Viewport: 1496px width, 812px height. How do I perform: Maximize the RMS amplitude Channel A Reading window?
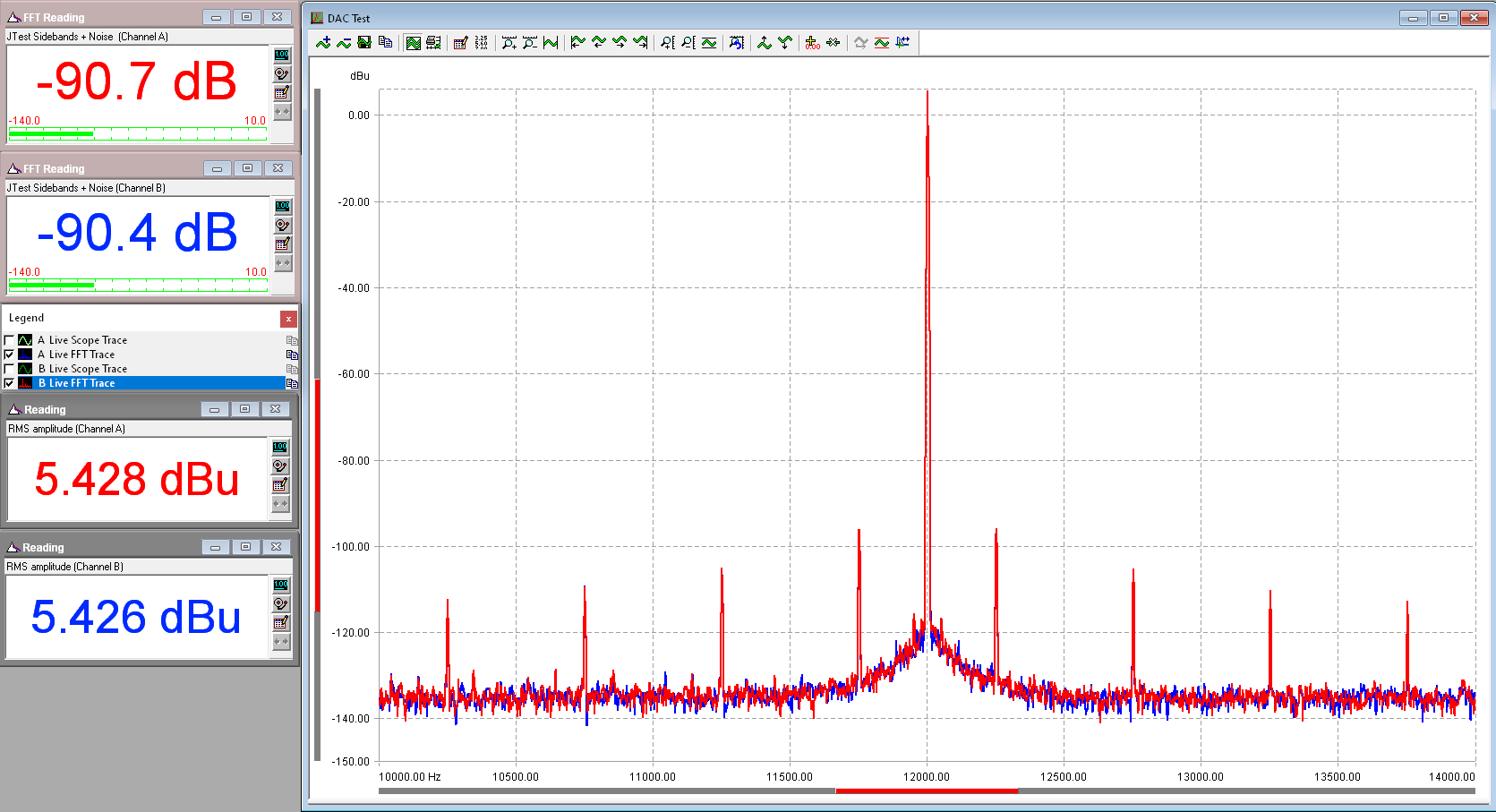(x=244, y=409)
